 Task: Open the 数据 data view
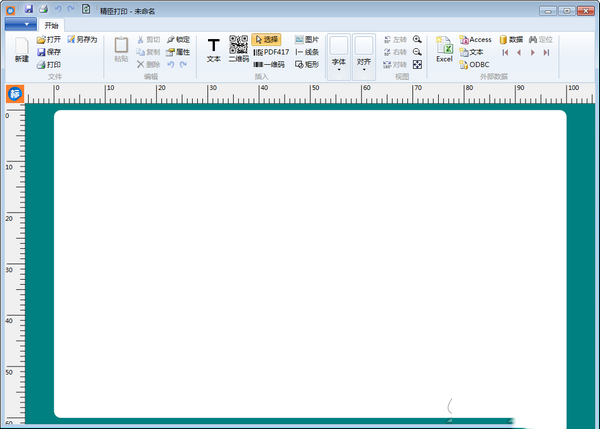511,39
